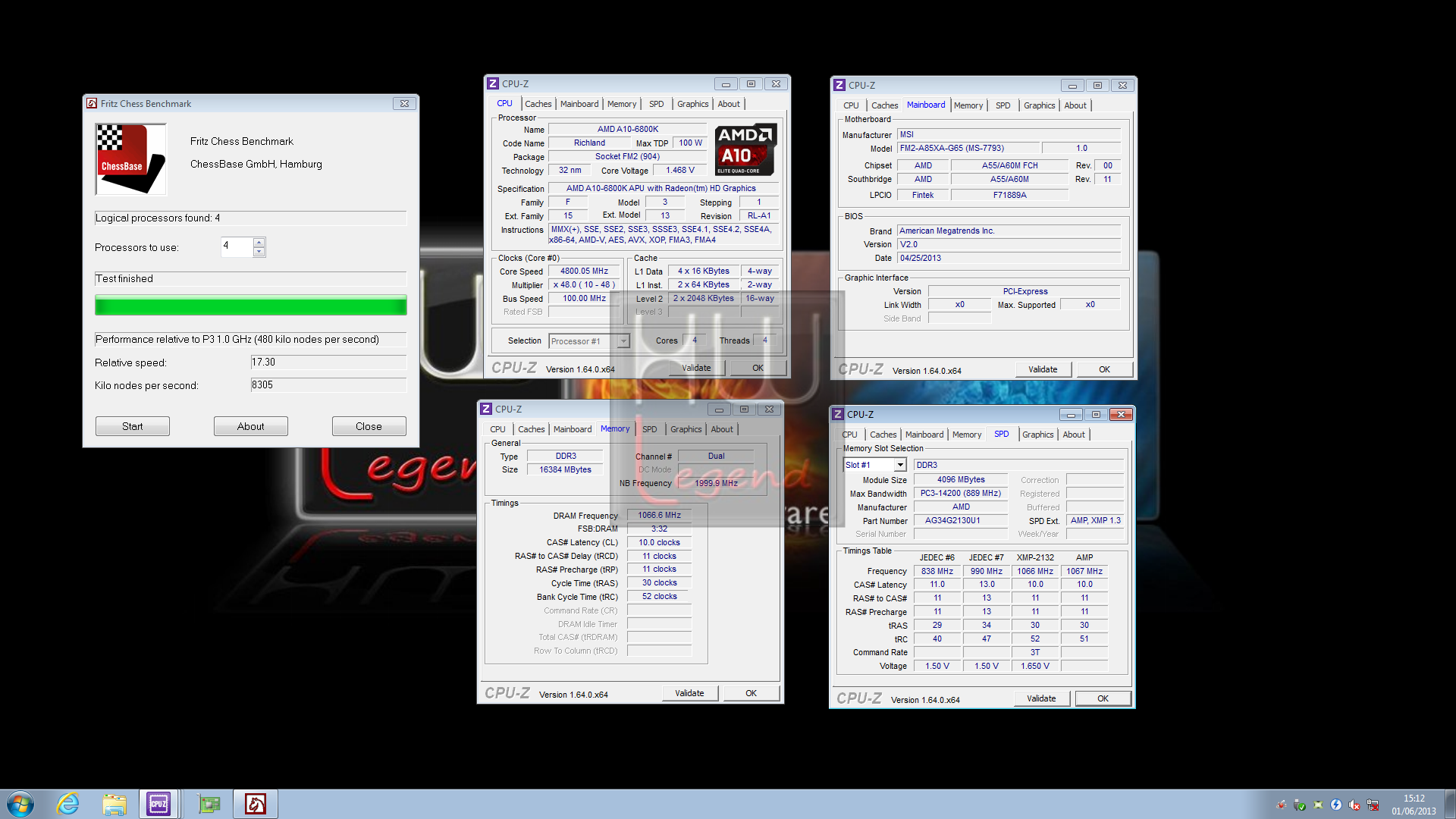Image resolution: width=1456 pixels, height=819 pixels.
Task: Click the green X tray icon
Action: pos(1318,805)
